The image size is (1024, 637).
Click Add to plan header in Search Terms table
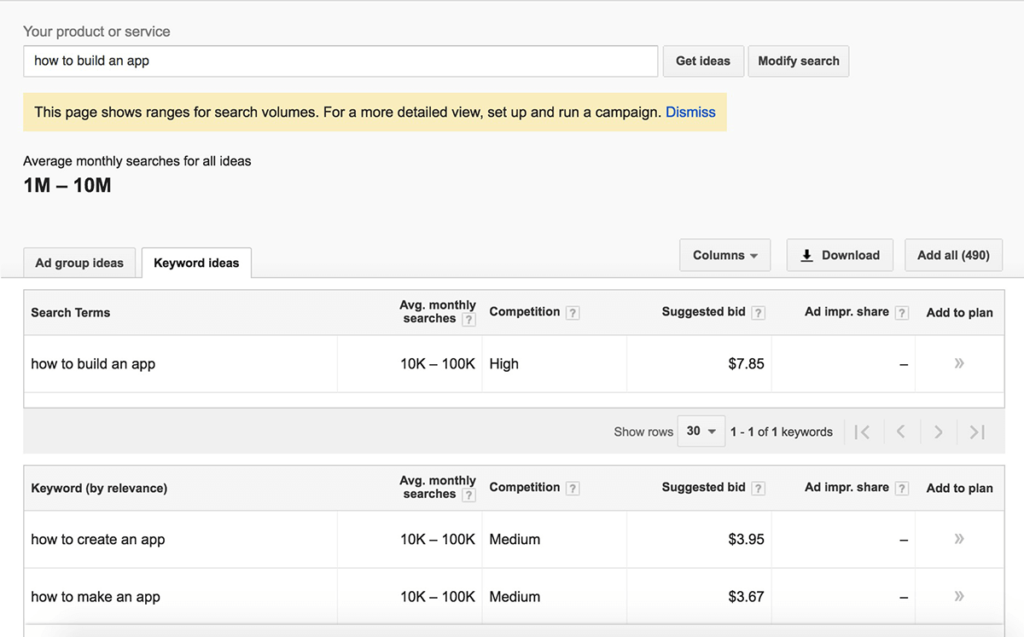(x=959, y=312)
